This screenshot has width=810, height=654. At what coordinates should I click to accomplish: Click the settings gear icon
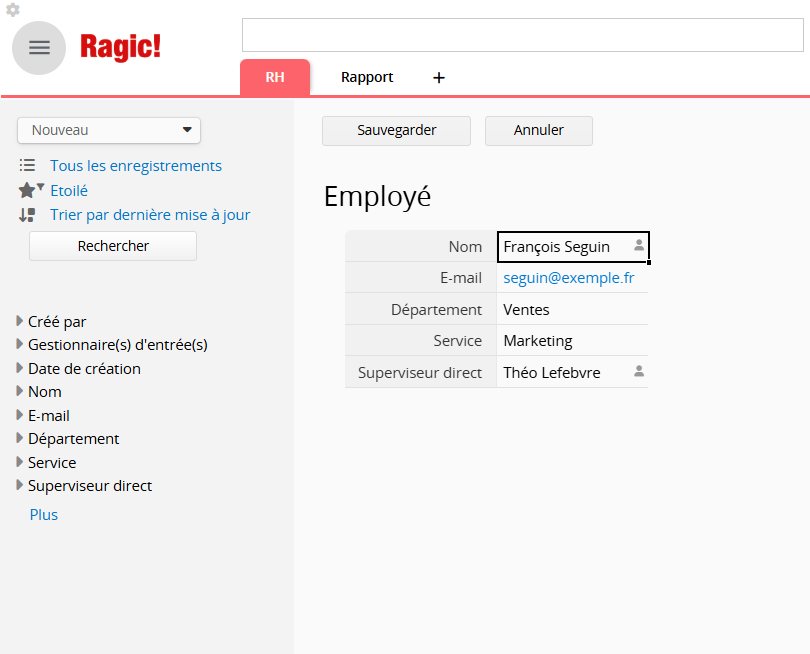13,10
